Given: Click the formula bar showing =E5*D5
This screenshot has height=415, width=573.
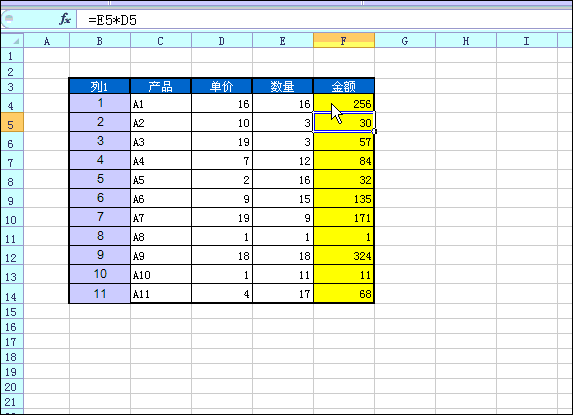Looking at the screenshot, I should (325, 19).
